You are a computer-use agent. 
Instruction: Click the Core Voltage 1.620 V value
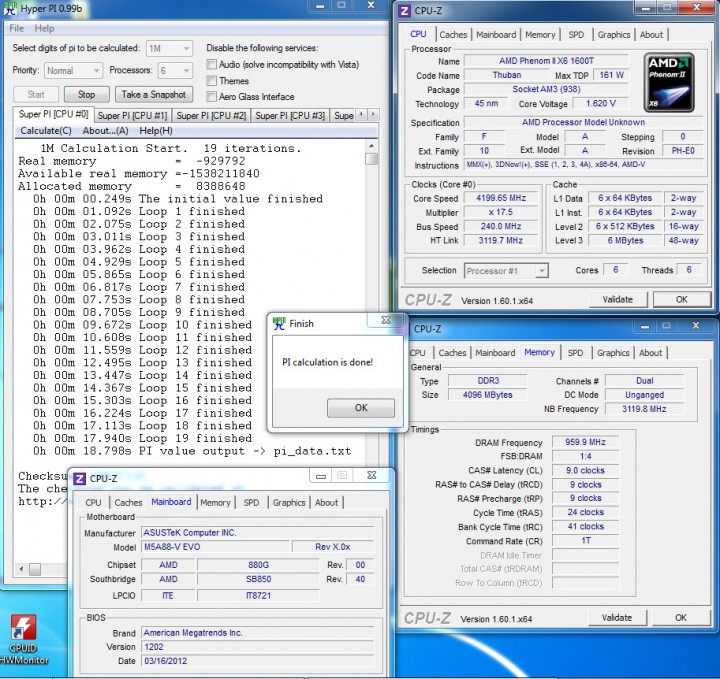click(x=601, y=104)
